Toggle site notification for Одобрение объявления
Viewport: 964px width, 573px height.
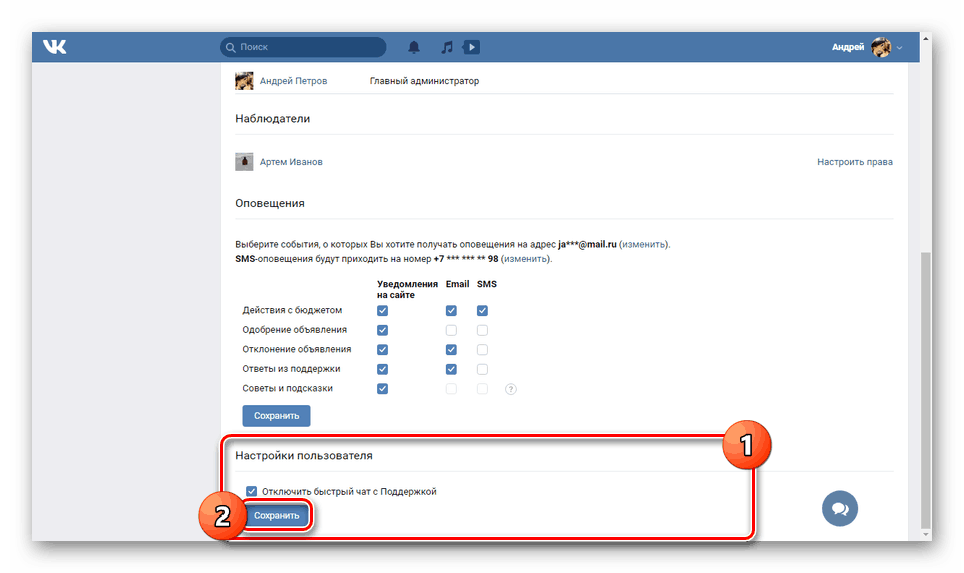click(382, 330)
